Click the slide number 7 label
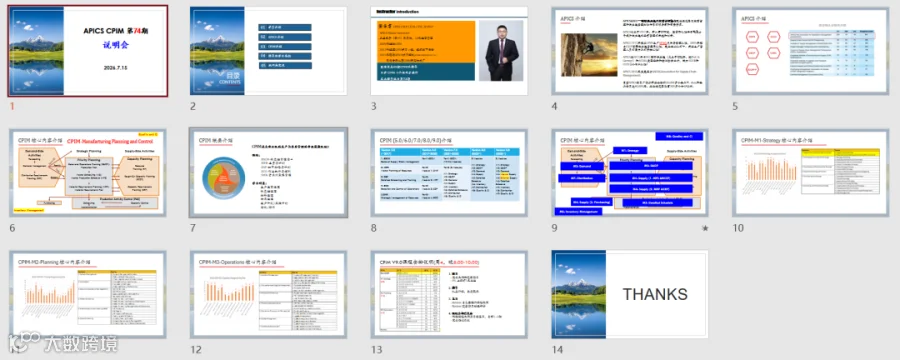 point(193,228)
